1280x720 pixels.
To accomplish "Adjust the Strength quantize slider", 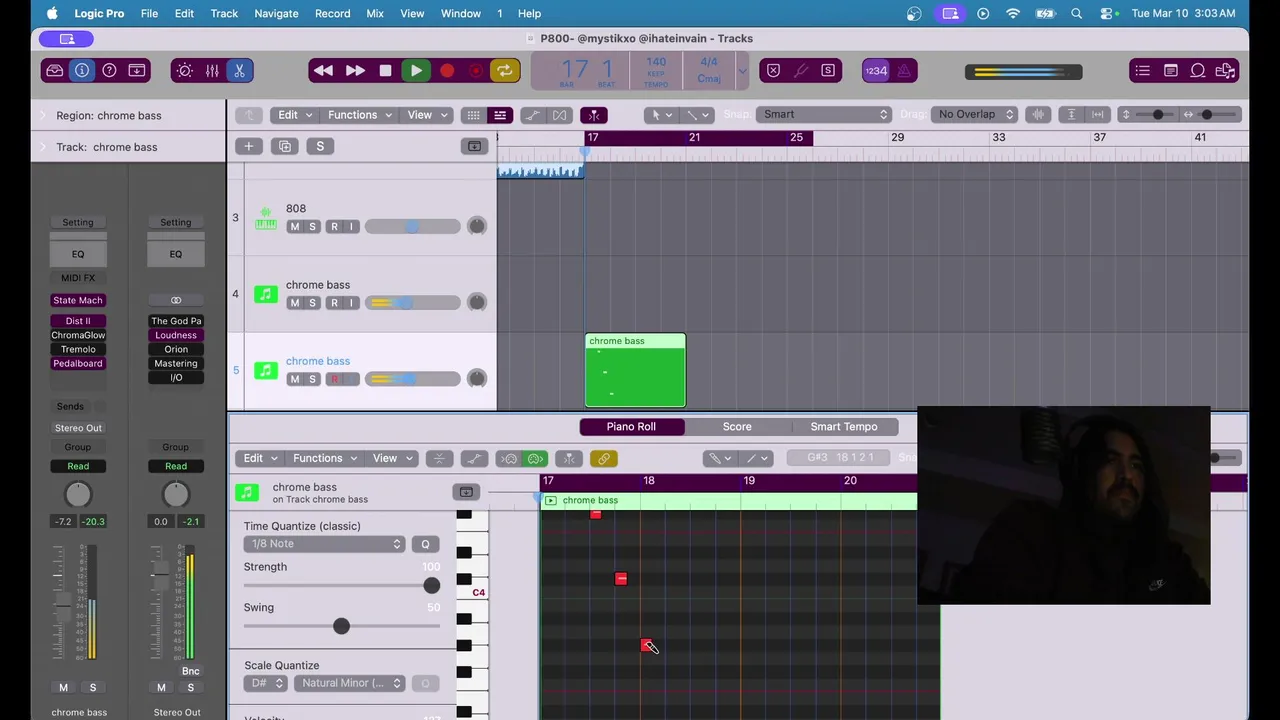I will pyautogui.click(x=431, y=586).
